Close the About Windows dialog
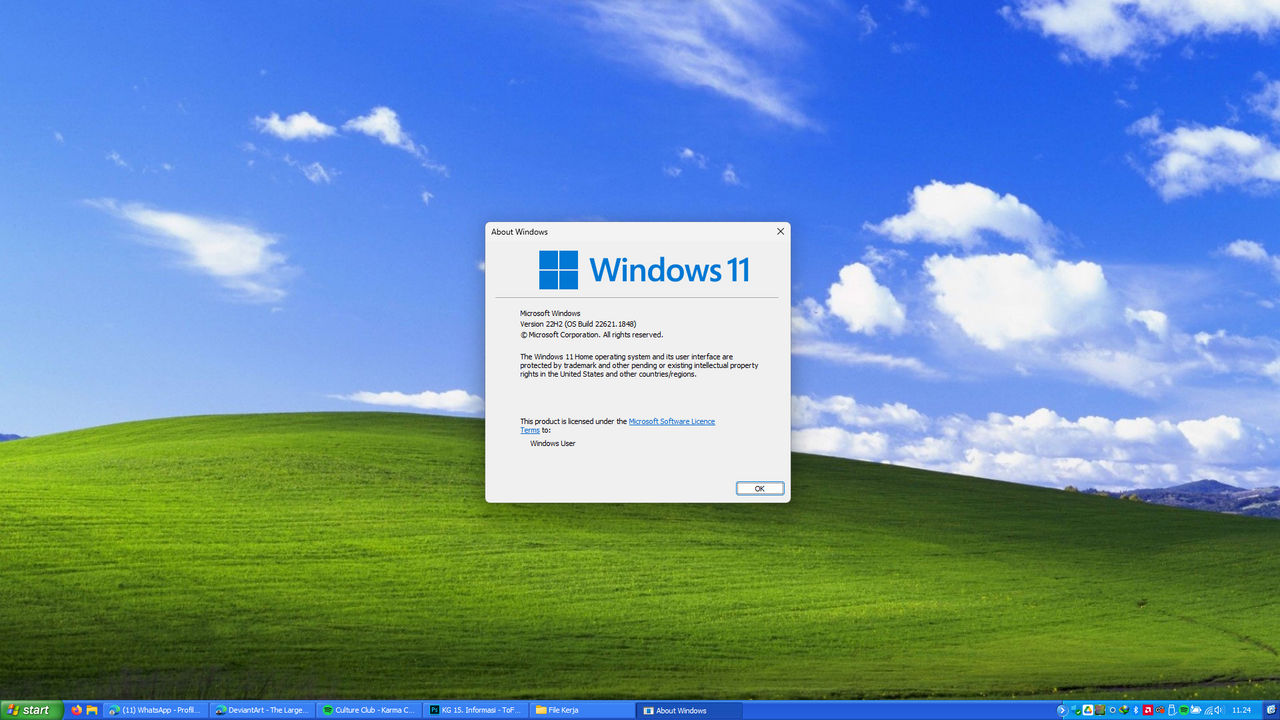The height and width of the screenshot is (720, 1280). 780,231
